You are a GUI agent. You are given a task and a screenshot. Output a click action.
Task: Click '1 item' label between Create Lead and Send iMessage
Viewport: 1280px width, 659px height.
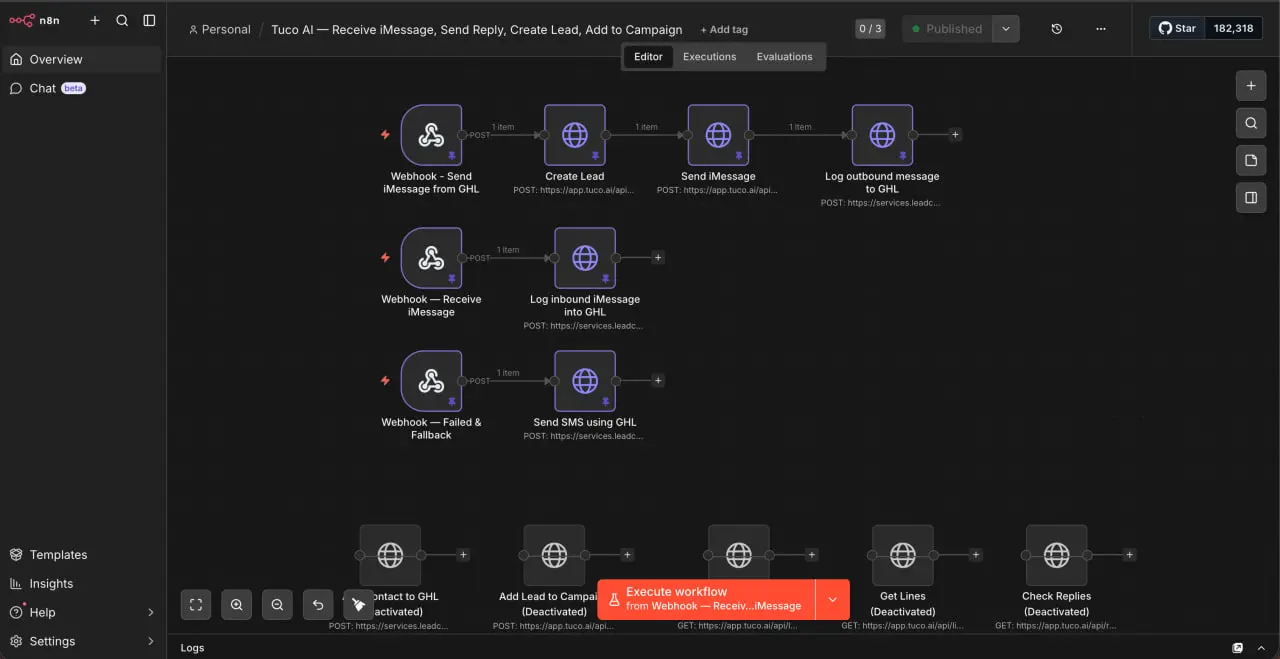pos(647,127)
